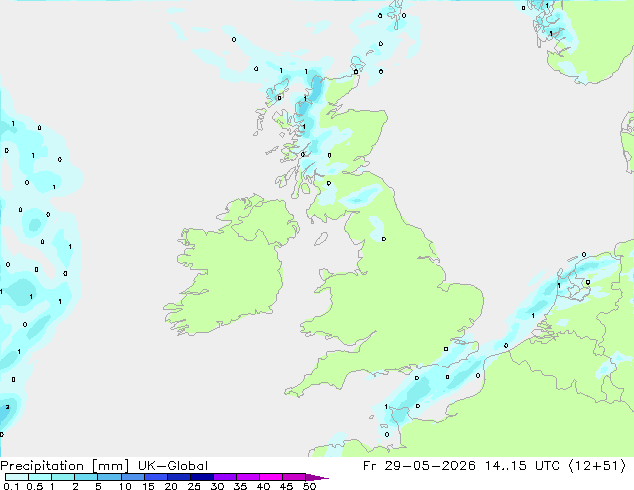Click the '25' legend scale value

194,486
